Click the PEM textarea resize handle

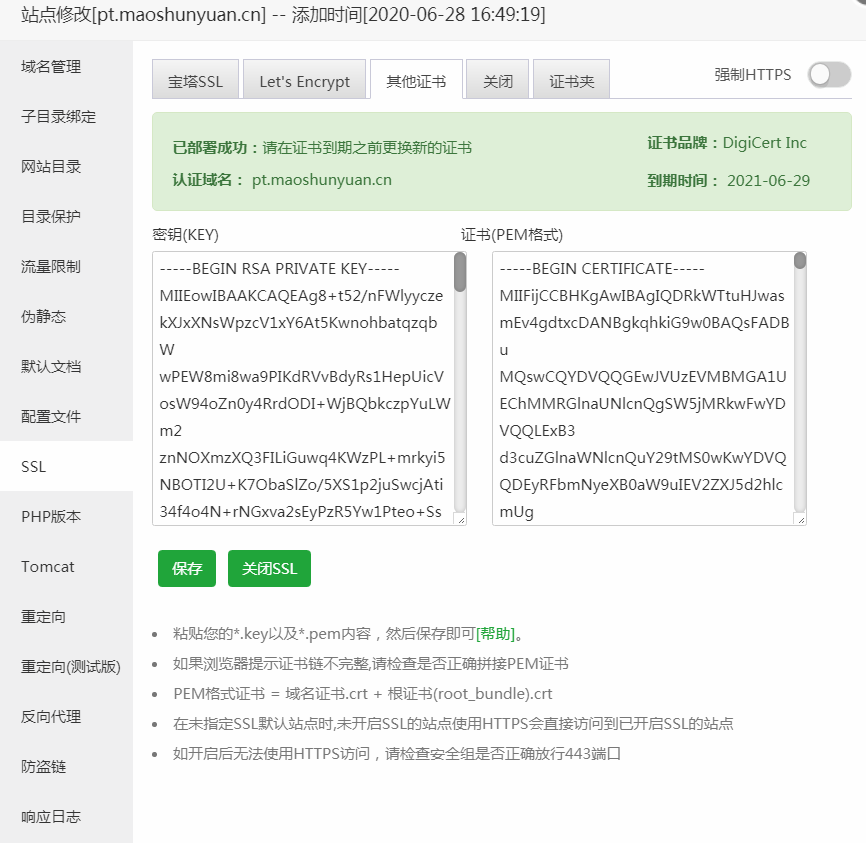pyautogui.click(x=800, y=519)
